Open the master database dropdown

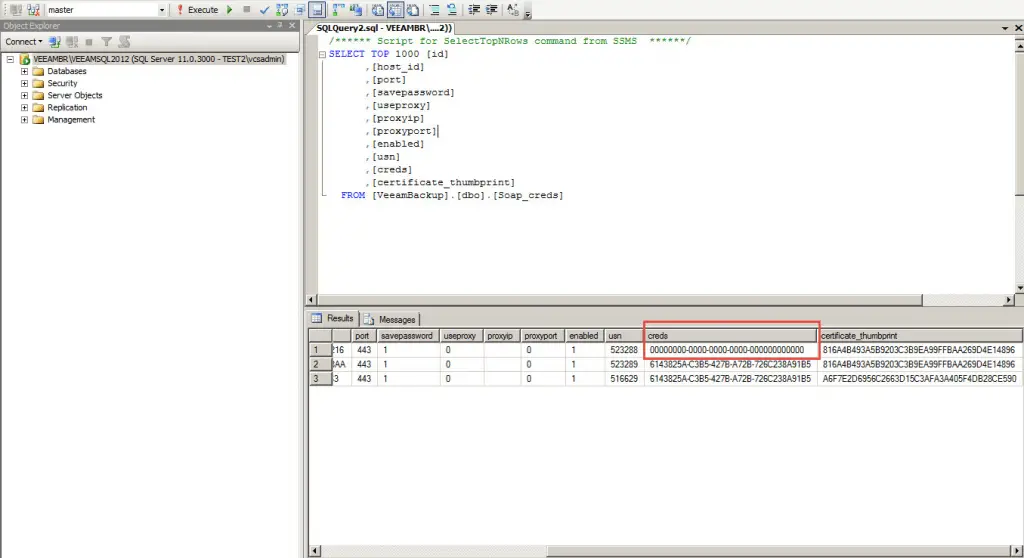161,10
